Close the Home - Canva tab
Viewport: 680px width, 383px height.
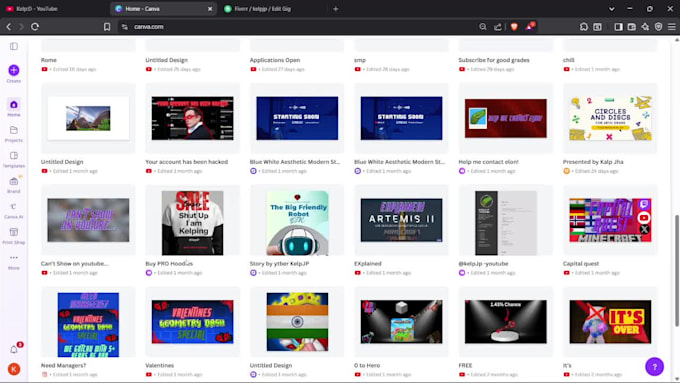coord(210,9)
